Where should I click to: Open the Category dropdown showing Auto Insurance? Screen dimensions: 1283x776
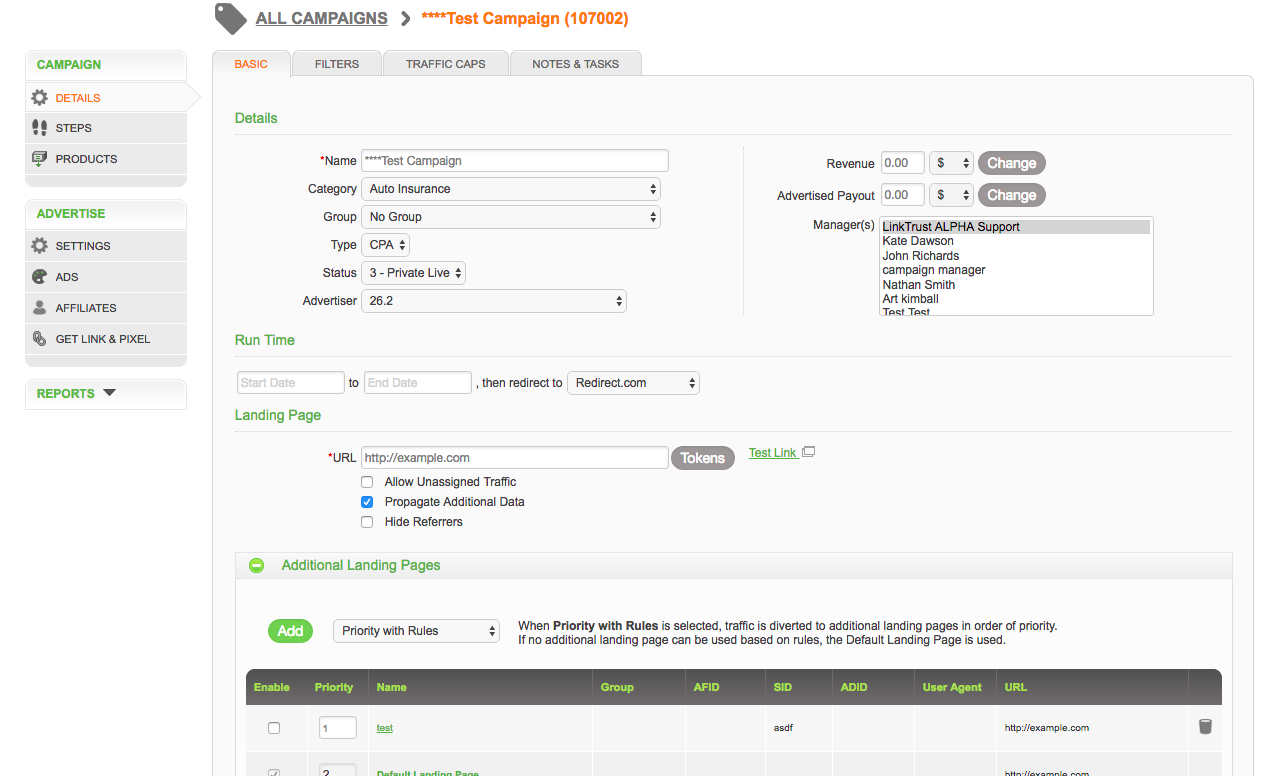tap(511, 189)
